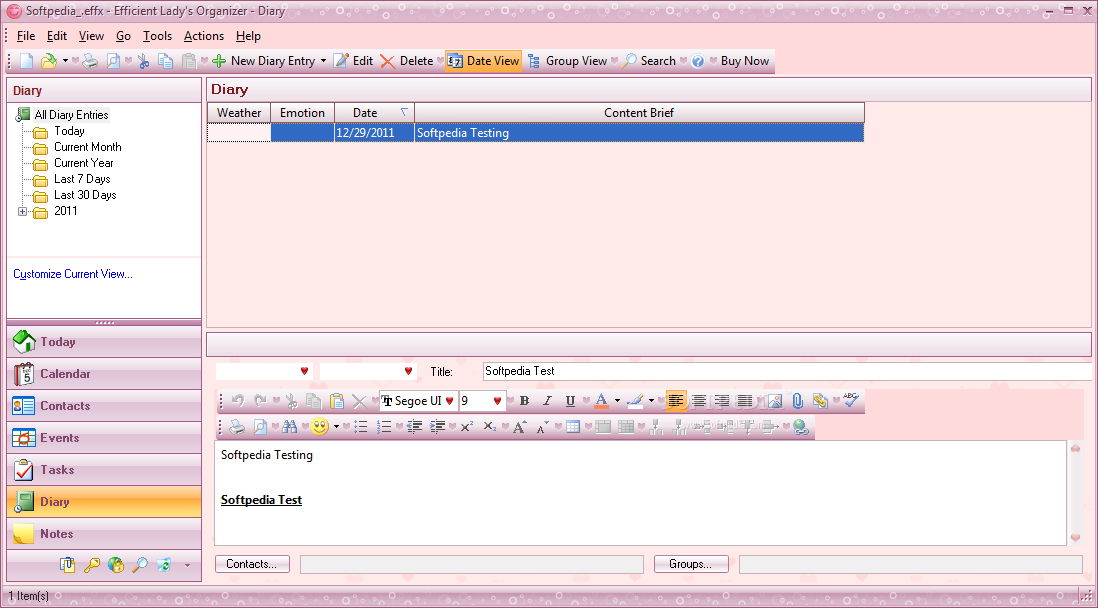This screenshot has width=1098, height=608.
Task: Apply bulleted list formatting
Action: point(361,427)
